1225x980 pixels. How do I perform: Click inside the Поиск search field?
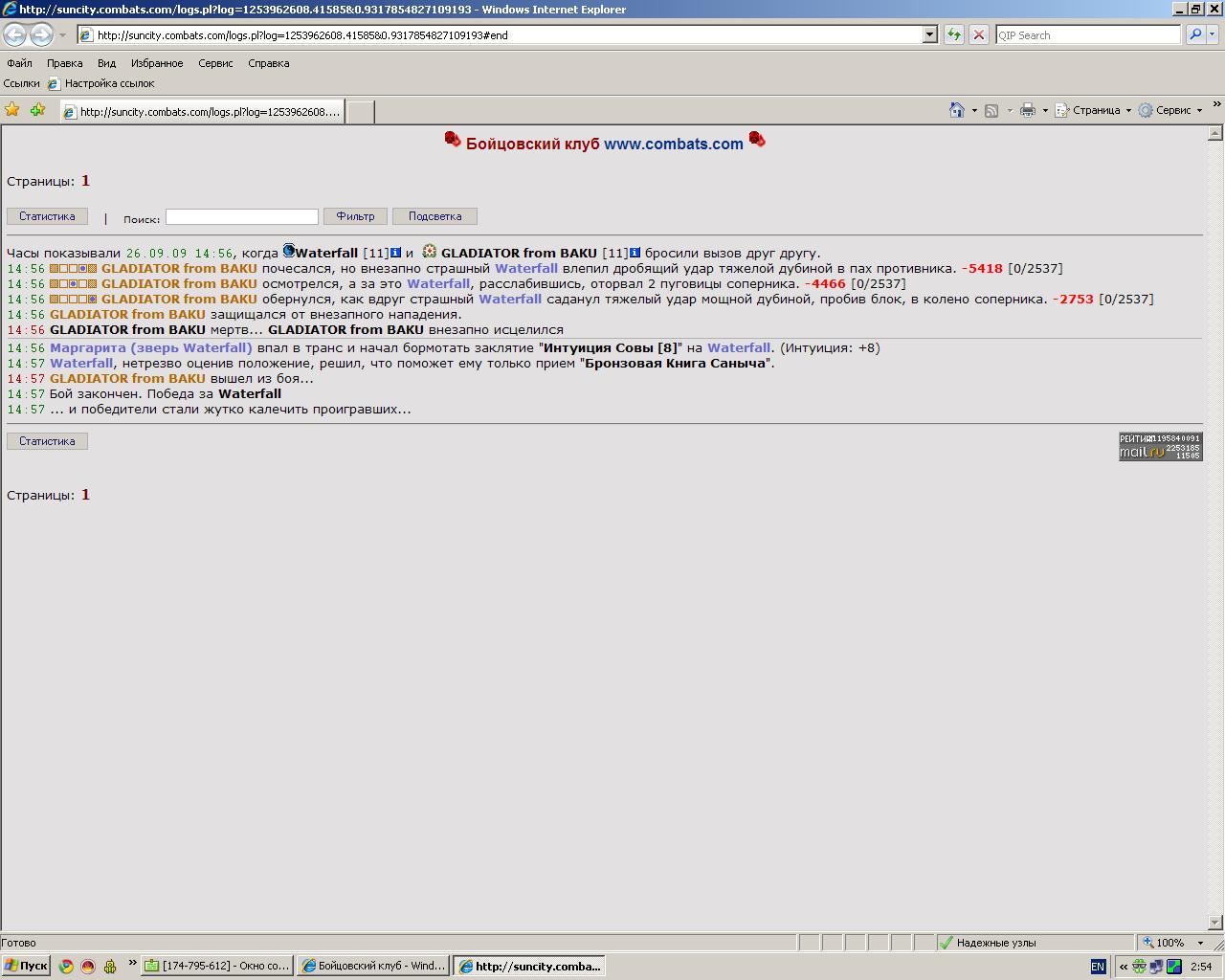[241, 217]
